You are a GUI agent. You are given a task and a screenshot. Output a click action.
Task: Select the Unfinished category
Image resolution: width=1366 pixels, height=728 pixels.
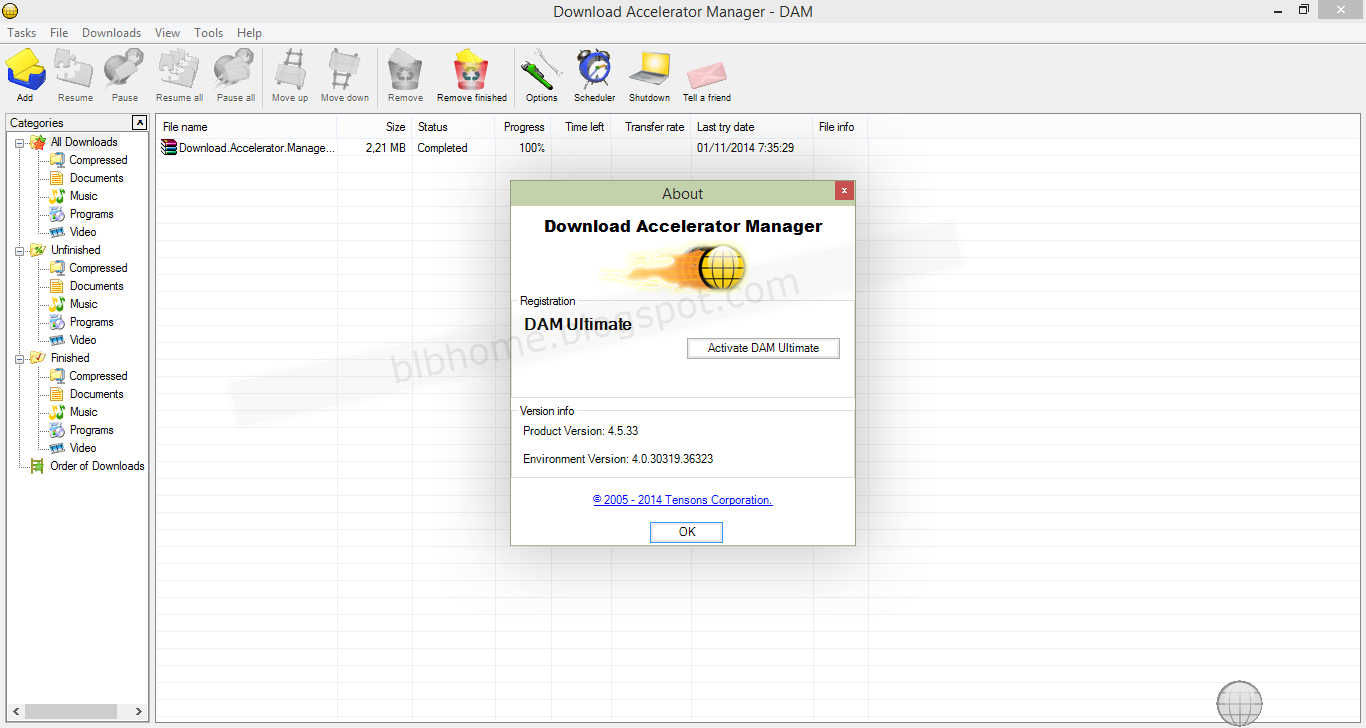[76, 250]
